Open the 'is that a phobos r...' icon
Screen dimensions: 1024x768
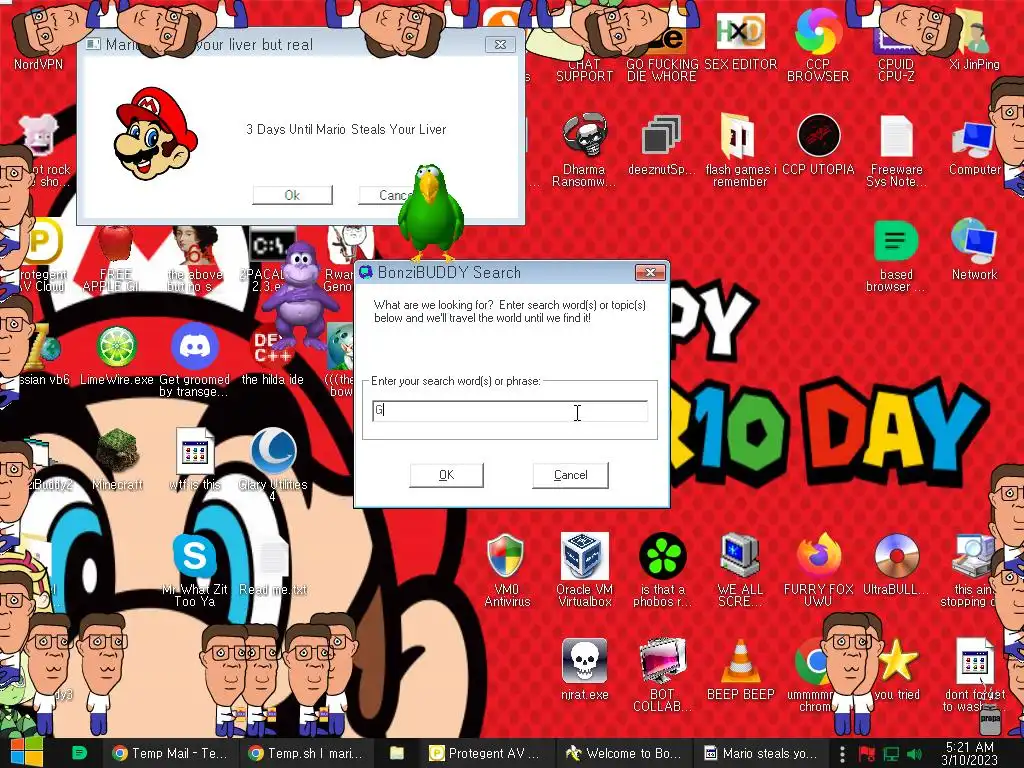662,570
